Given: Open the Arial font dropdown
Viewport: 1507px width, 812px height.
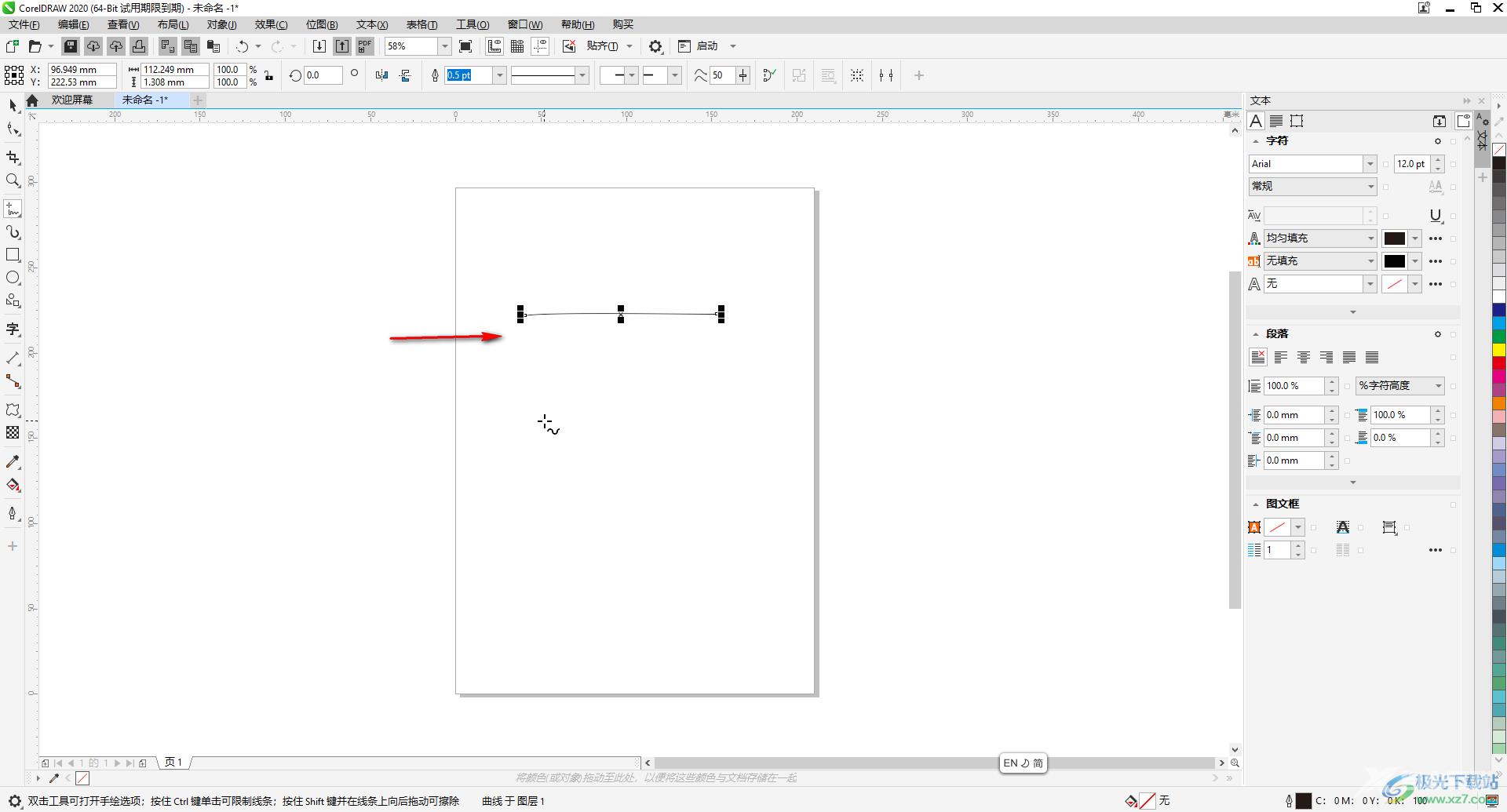Looking at the screenshot, I should 1370,164.
